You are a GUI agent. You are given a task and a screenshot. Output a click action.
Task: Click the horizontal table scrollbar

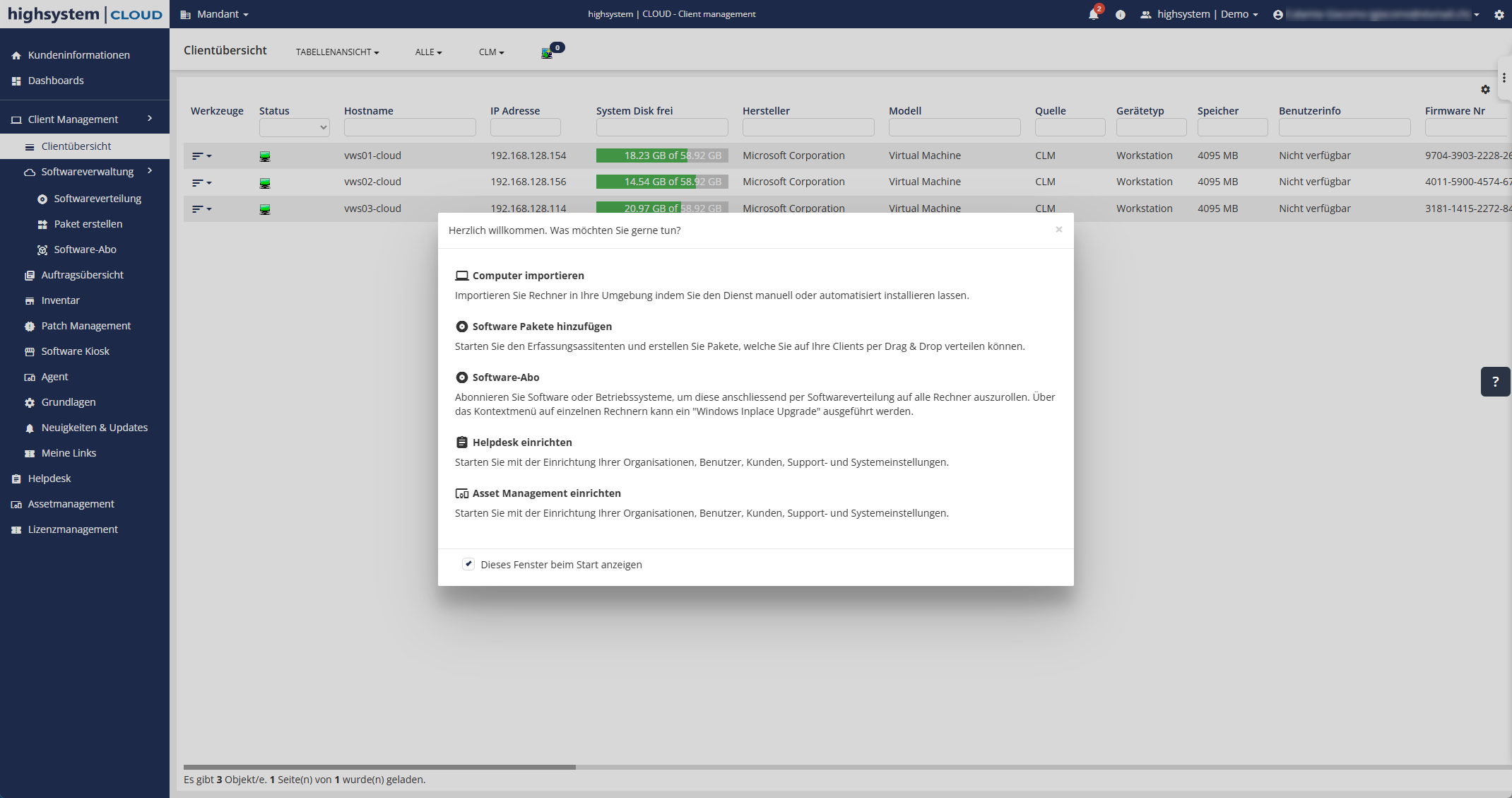[x=379, y=767]
